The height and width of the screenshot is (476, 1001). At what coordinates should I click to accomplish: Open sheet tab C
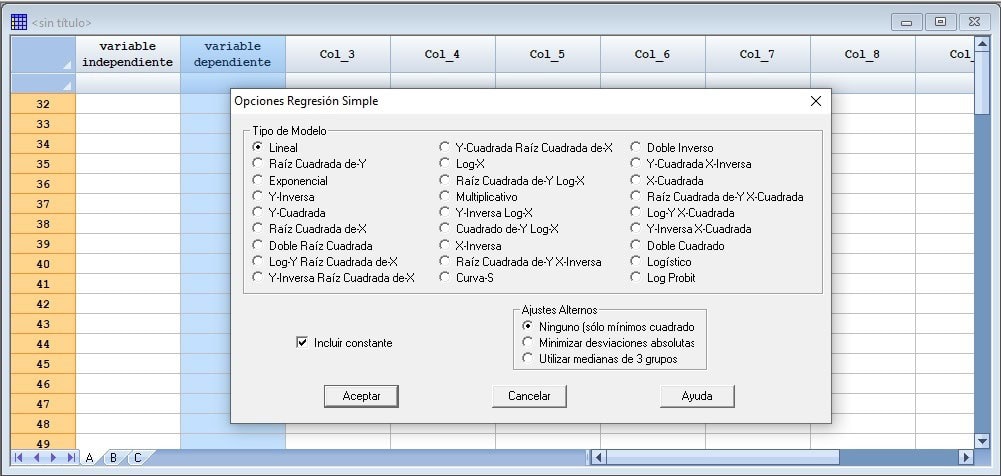(x=136, y=458)
